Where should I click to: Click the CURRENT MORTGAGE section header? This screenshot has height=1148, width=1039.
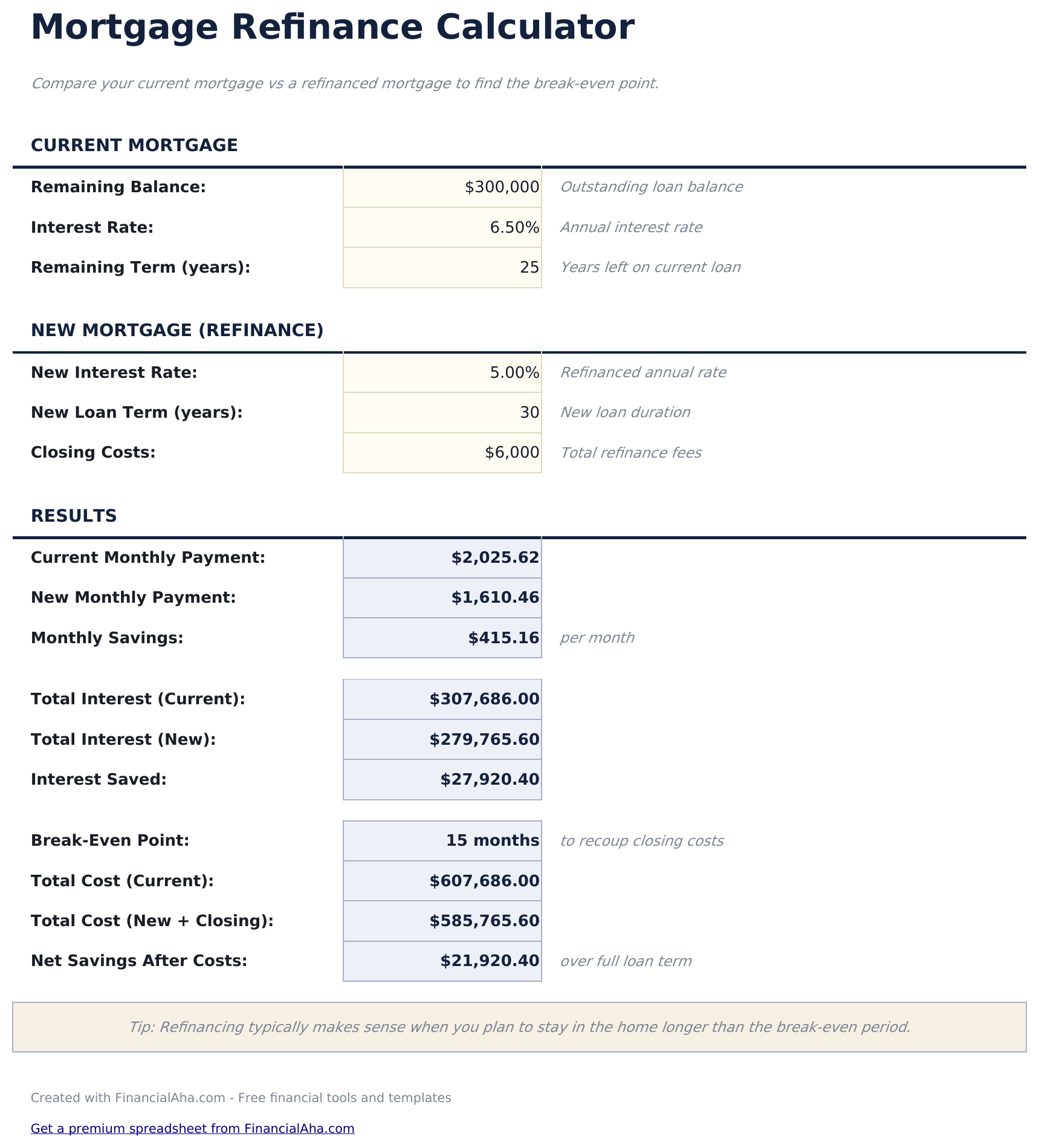[x=135, y=145]
